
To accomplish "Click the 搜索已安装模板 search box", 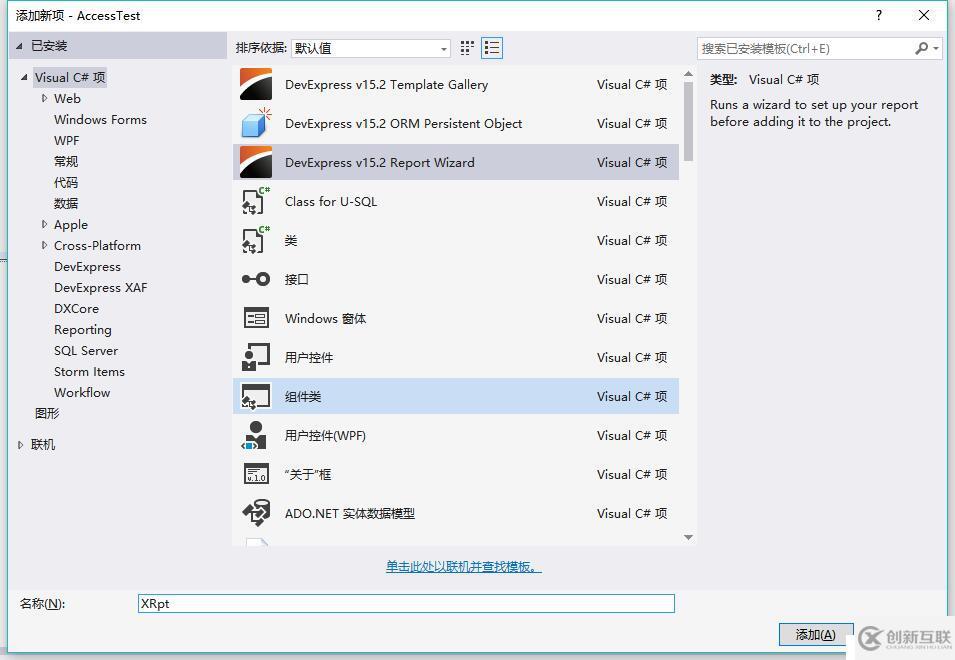I will click(x=805, y=48).
